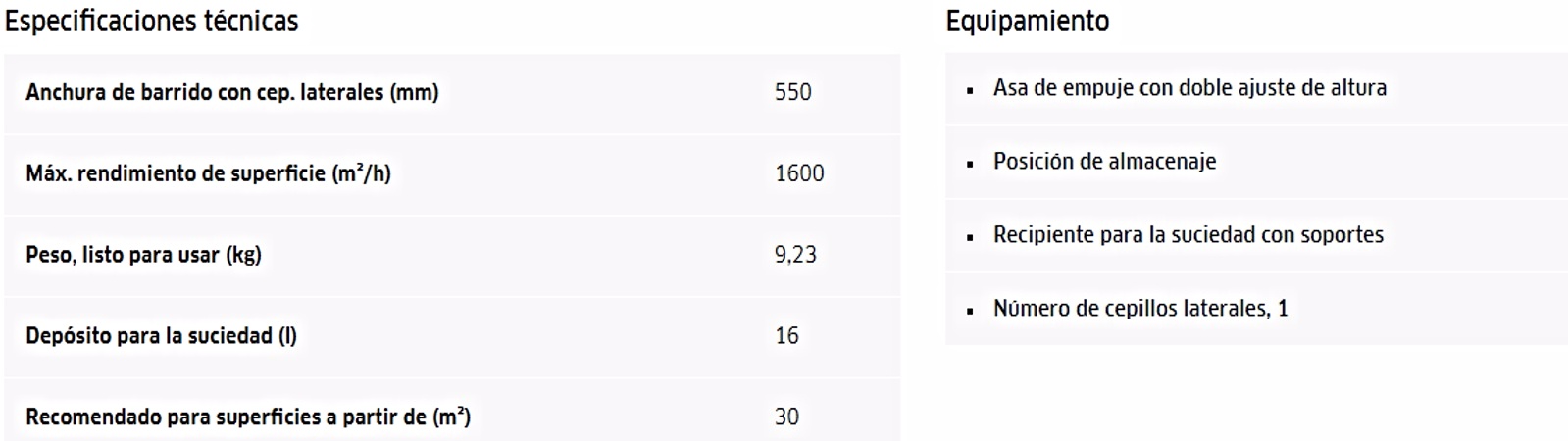Select Recomendado para superficies a partir de label

[x=248, y=417]
